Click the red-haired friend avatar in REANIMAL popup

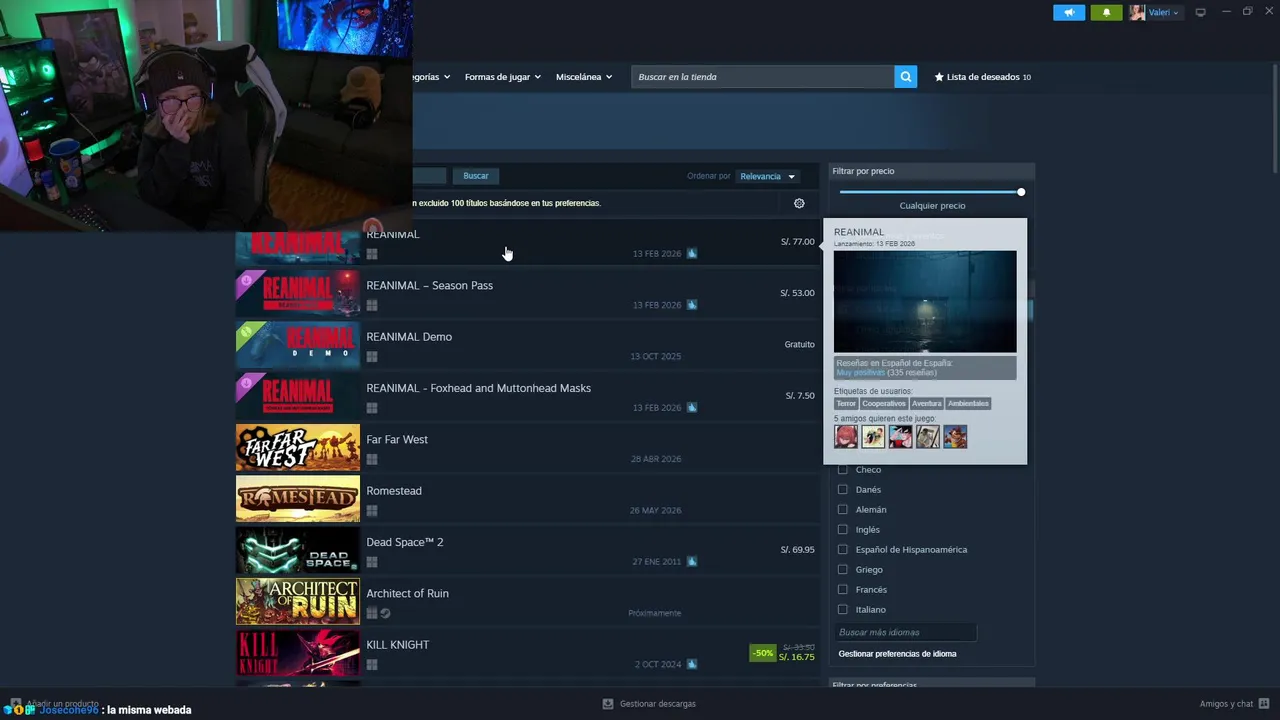coord(846,436)
